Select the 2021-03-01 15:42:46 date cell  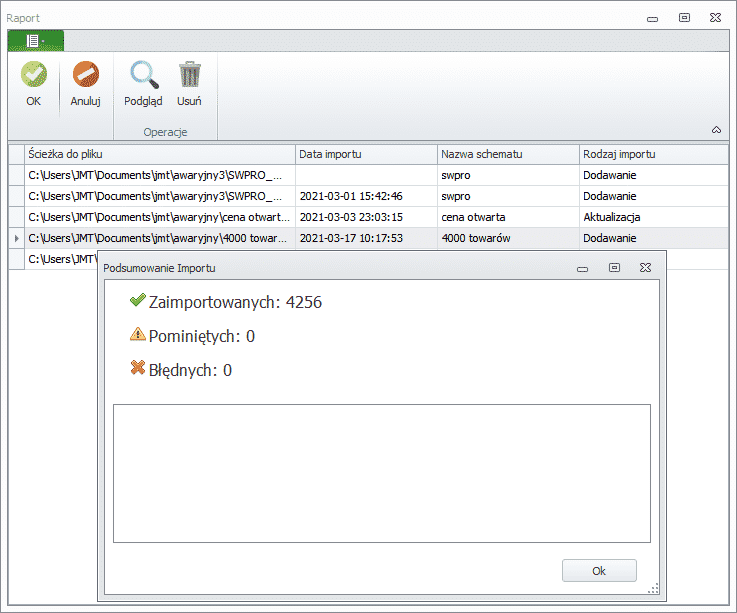coord(366,196)
